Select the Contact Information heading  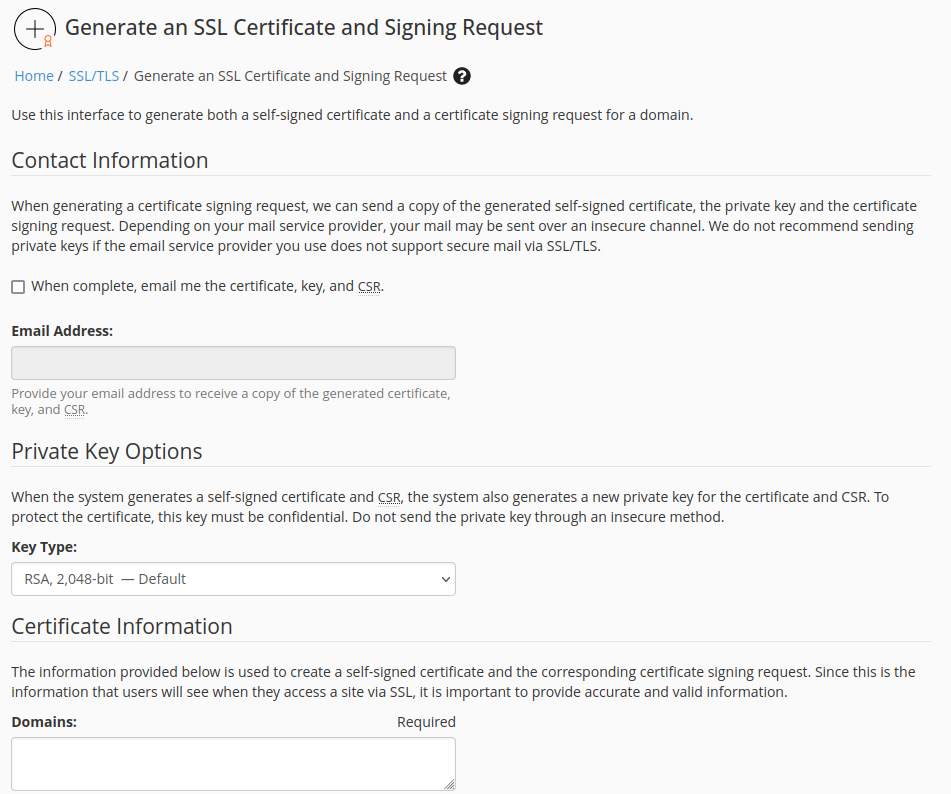110,161
